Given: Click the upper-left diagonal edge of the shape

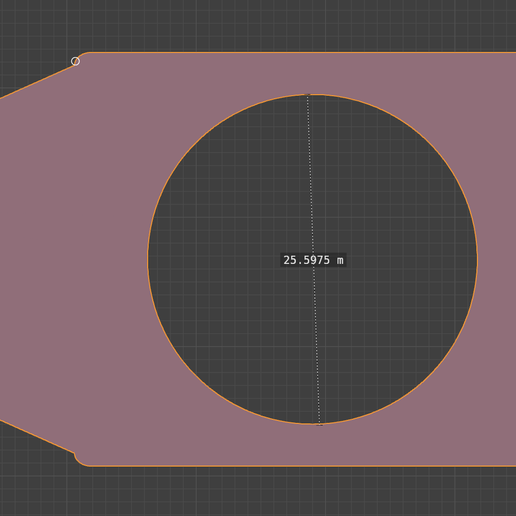Looking at the screenshot, I should coord(37,82).
